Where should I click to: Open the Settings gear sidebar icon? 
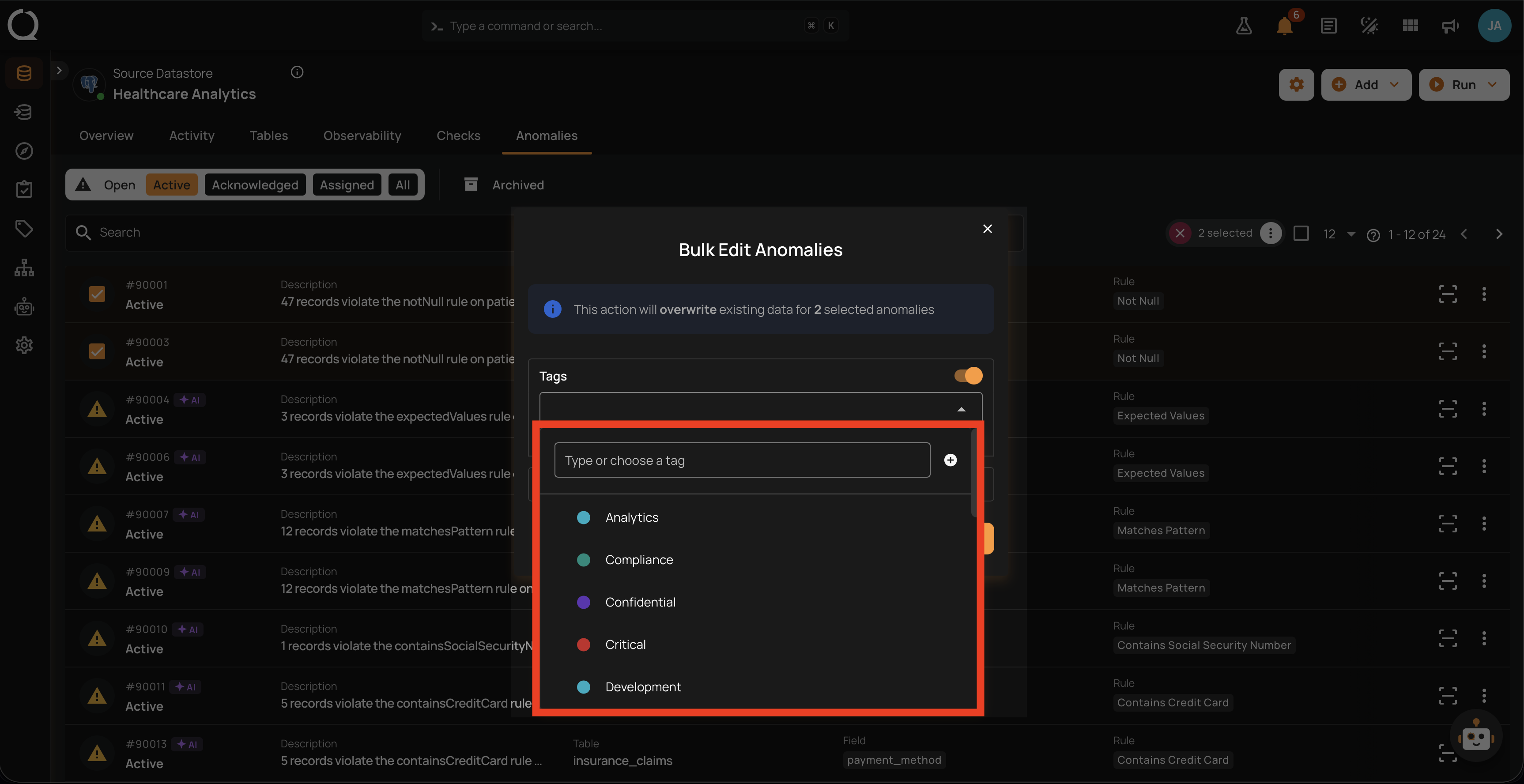point(24,345)
